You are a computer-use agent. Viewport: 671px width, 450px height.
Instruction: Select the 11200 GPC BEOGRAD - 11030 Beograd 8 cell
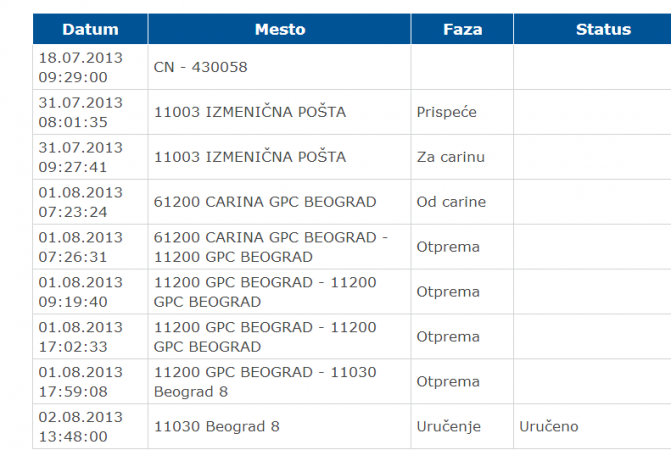click(279, 382)
